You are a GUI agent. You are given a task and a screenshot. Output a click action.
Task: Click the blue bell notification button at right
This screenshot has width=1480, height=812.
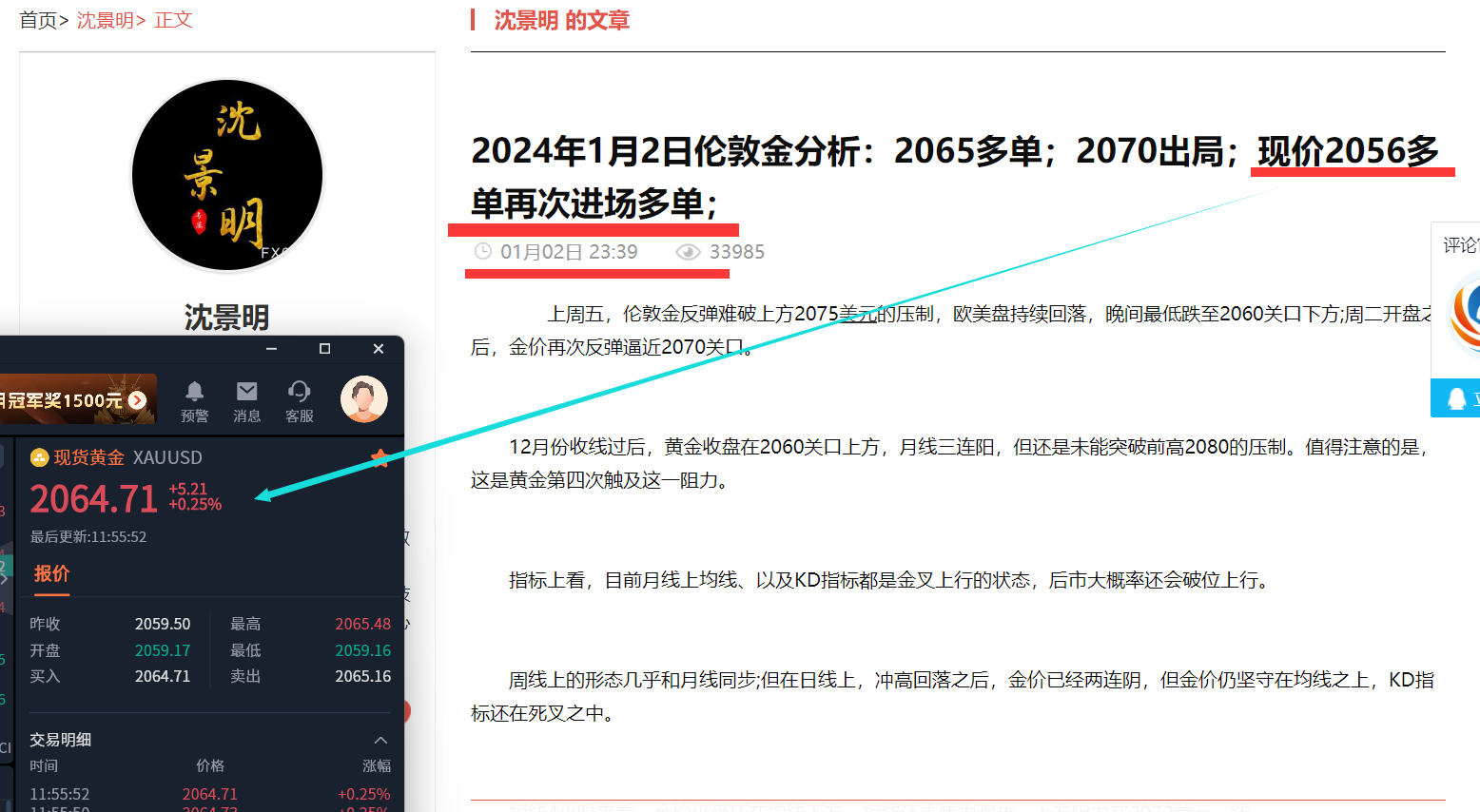click(x=1455, y=397)
